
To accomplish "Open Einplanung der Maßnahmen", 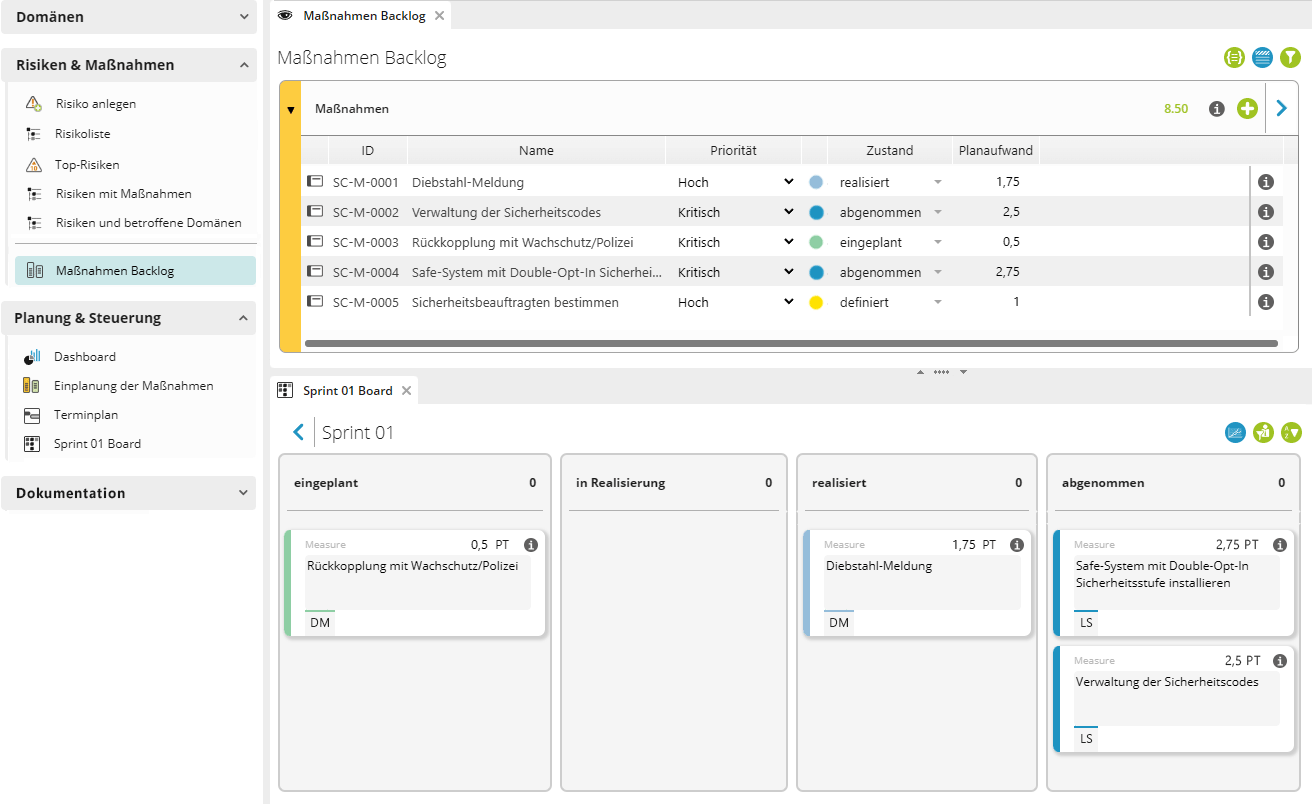I will [x=133, y=385].
